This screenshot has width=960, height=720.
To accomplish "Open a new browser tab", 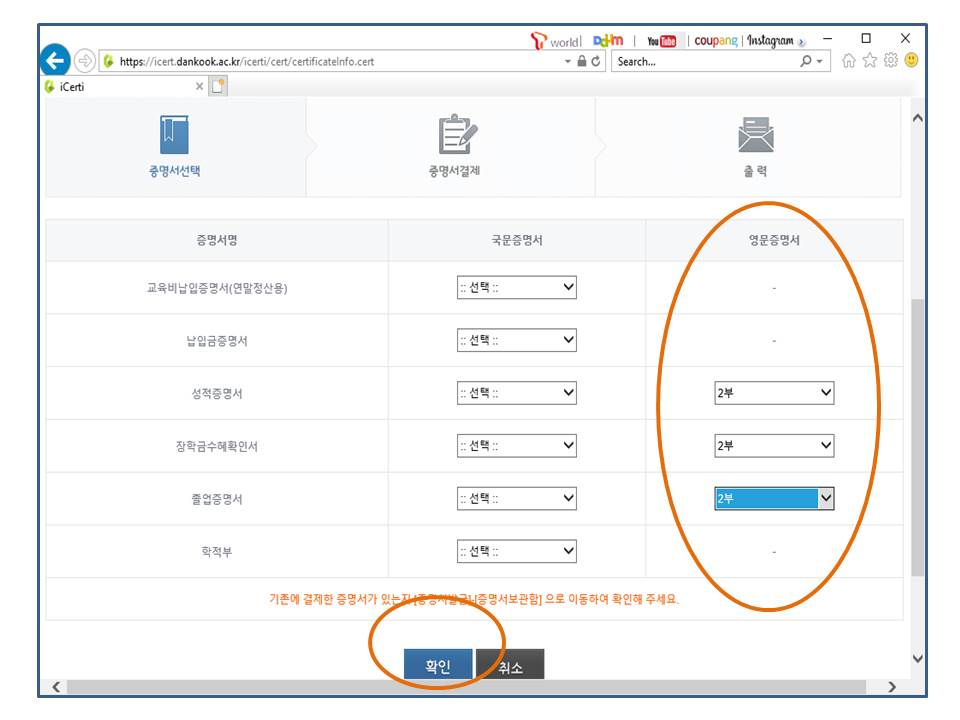I will pyautogui.click(x=218, y=87).
